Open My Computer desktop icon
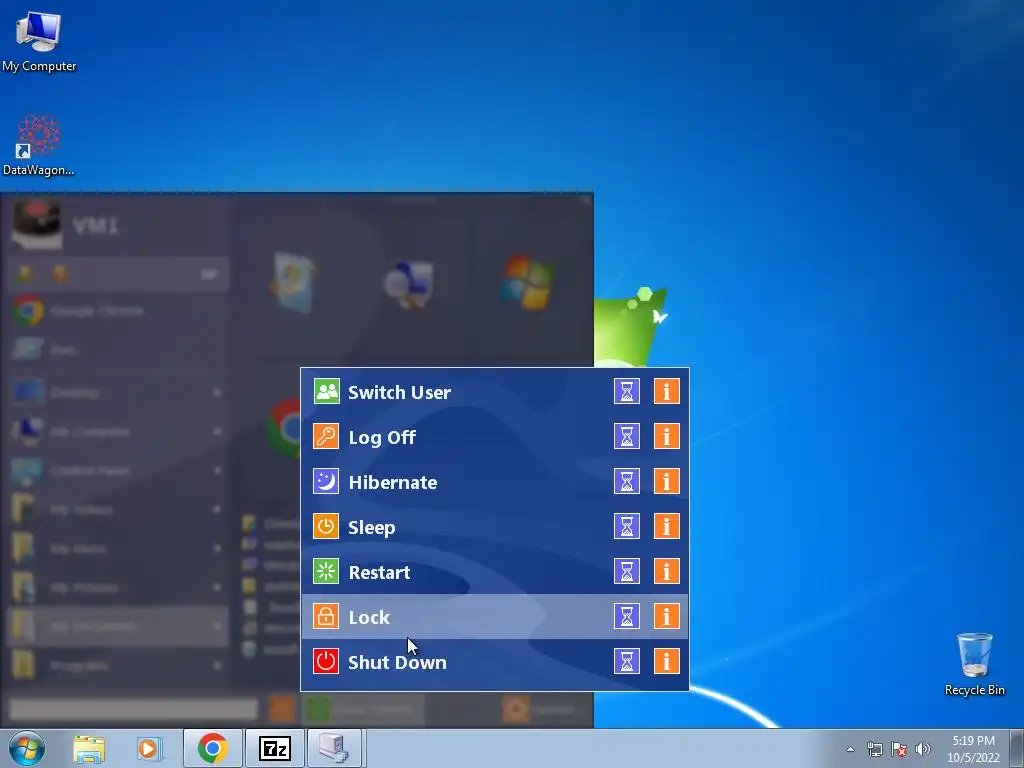The image size is (1024, 768). pyautogui.click(x=39, y=40)
